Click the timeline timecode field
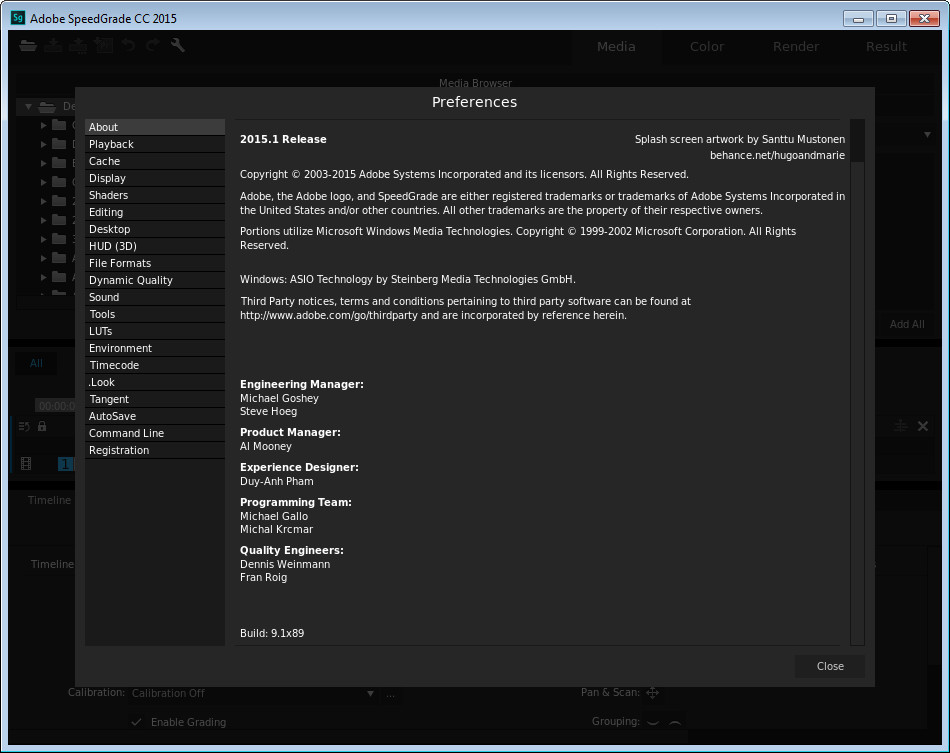This screenshot has height=753, width=950. (56, 405)
